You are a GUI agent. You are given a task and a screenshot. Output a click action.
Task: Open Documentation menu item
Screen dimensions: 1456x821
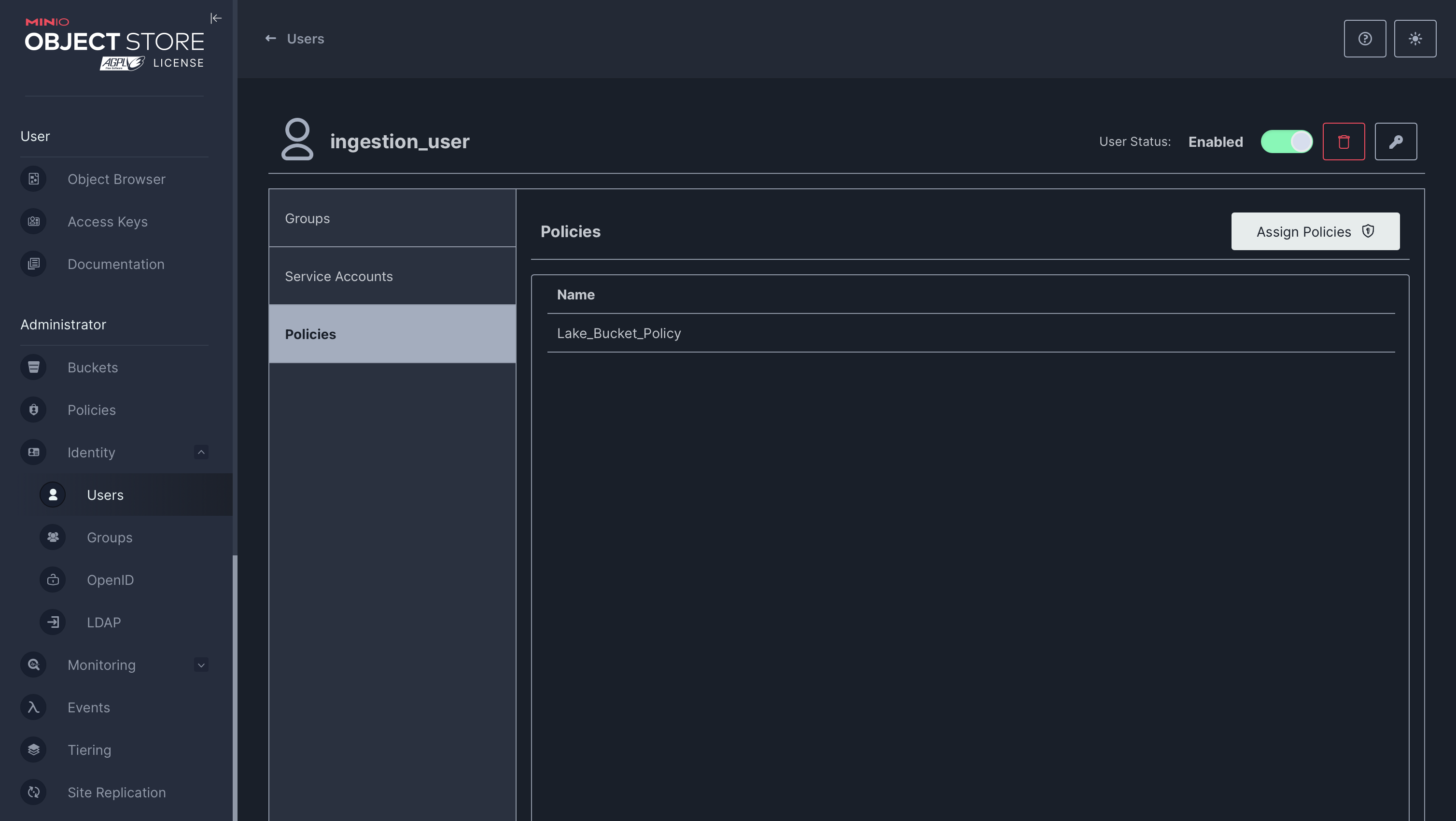click(115, 264)
